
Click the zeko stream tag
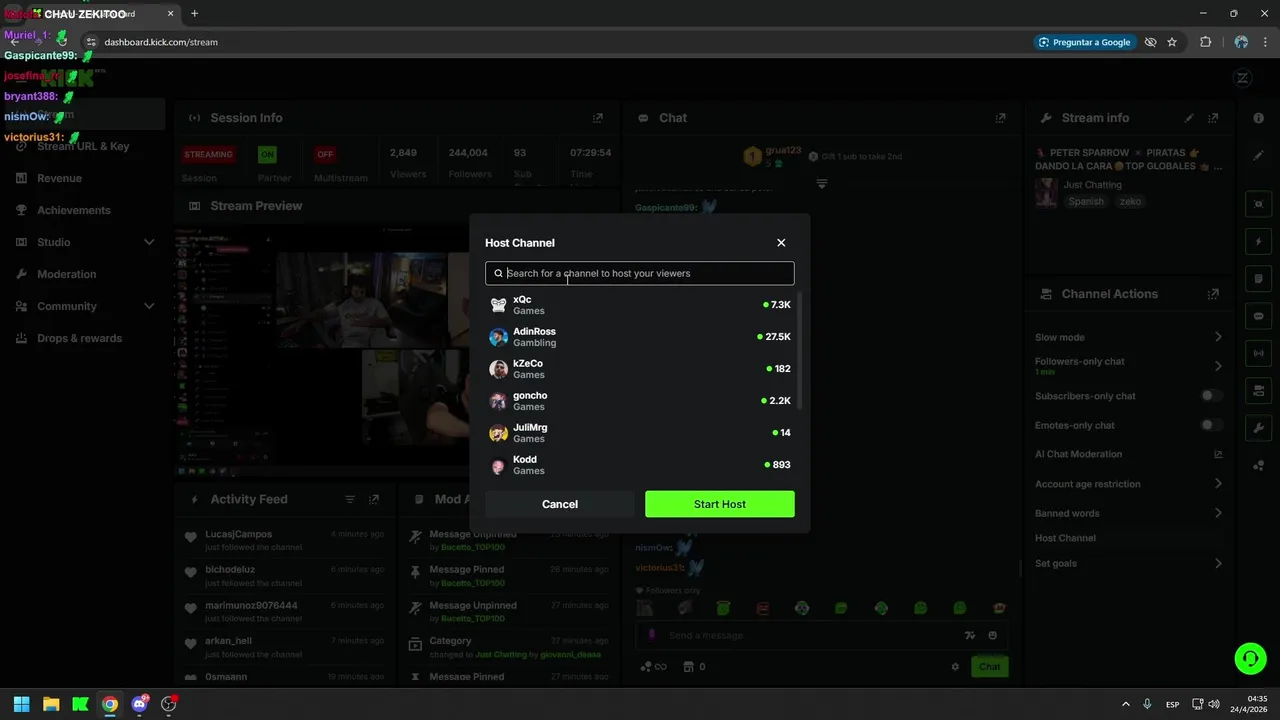pyautogui.click(x=1130, y=201)
